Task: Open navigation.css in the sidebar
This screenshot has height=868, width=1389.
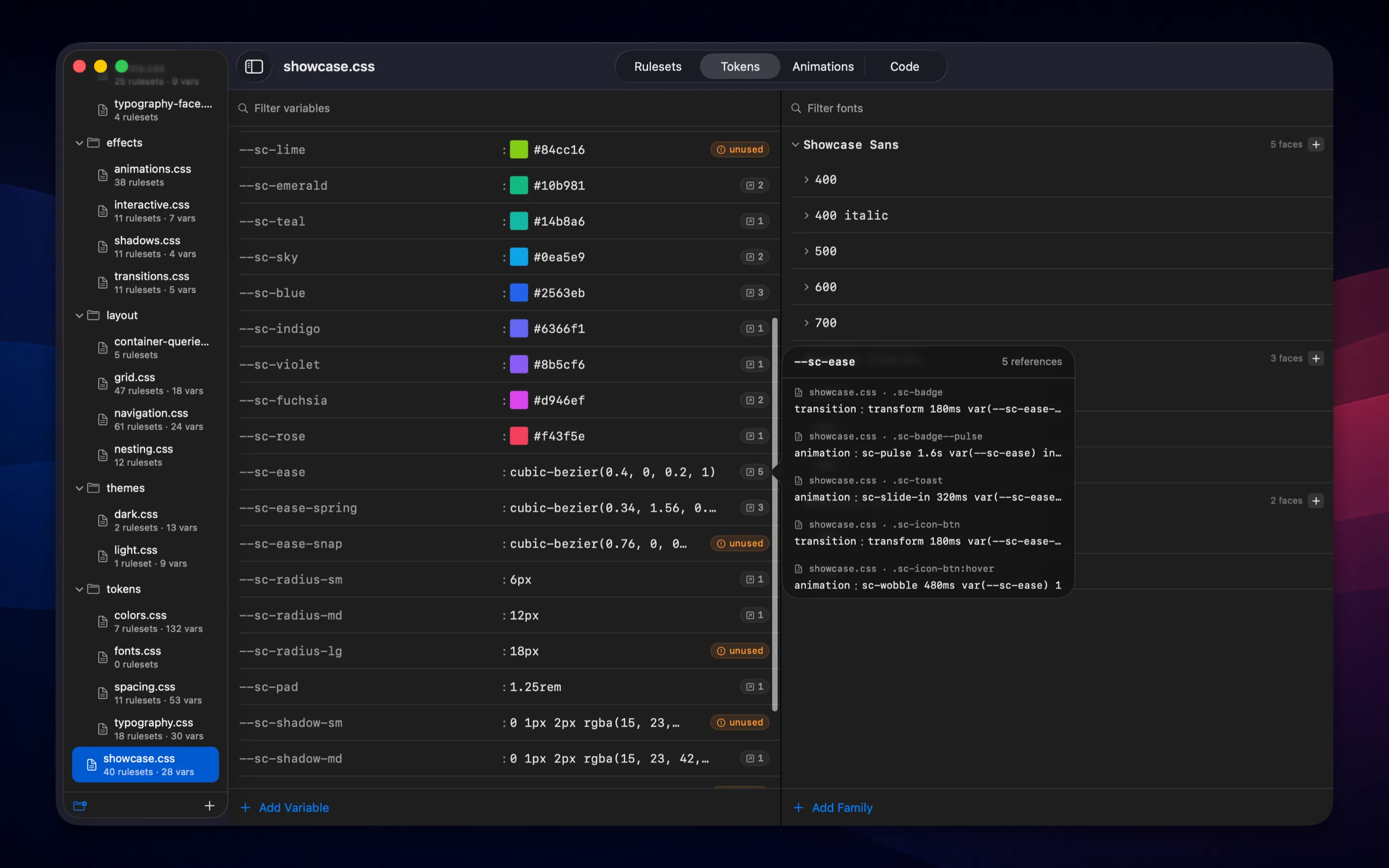Action: click(146, 420)
